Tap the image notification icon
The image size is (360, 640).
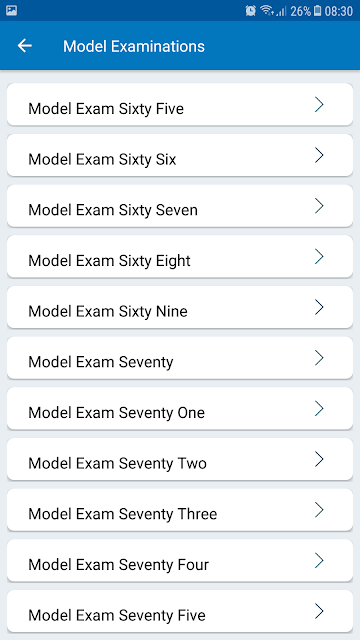tap(11, 11)
